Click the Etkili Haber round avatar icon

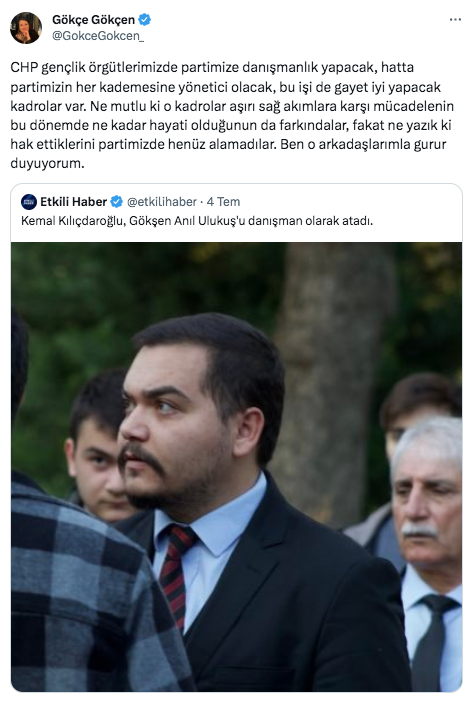click(x=29, y=202)
